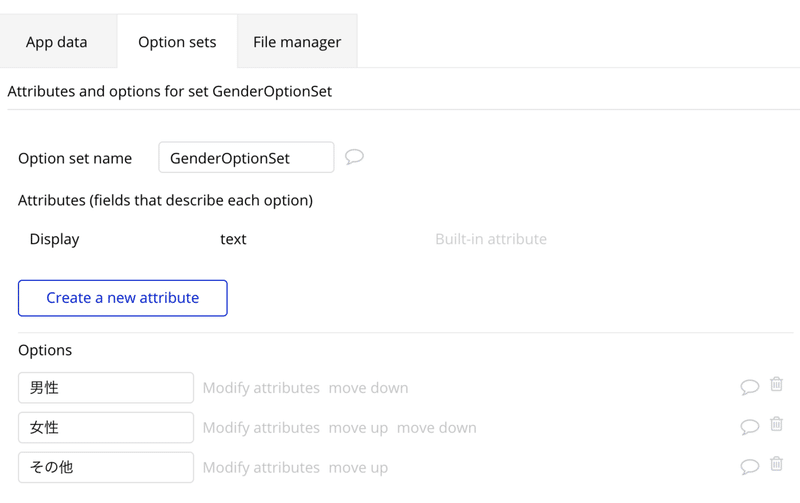Modify attributes of 女性 option
This screenshot has height=503, width=800.
[261, 427]
